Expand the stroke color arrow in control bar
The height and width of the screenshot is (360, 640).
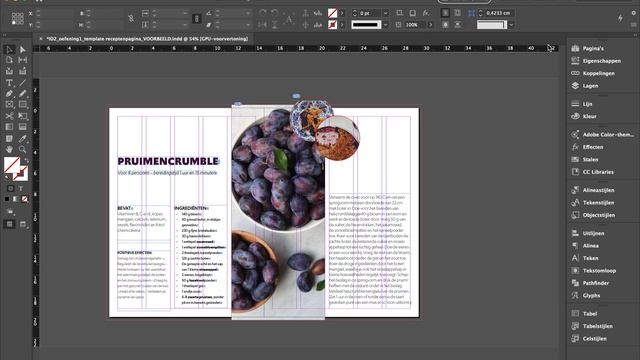pos(342,25)
